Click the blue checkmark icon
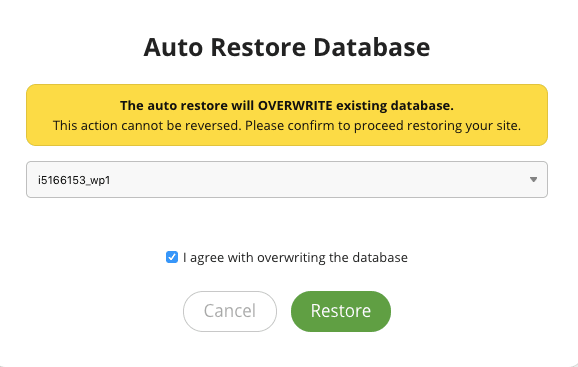Image resolution: width=578 pixels, height=367 pixels. tap(172, 257)
